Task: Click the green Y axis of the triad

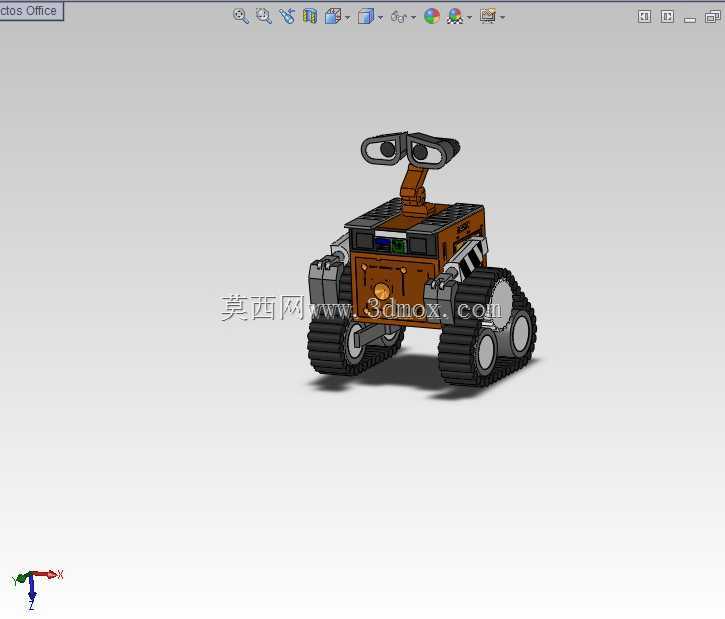Action: [20, 578]
